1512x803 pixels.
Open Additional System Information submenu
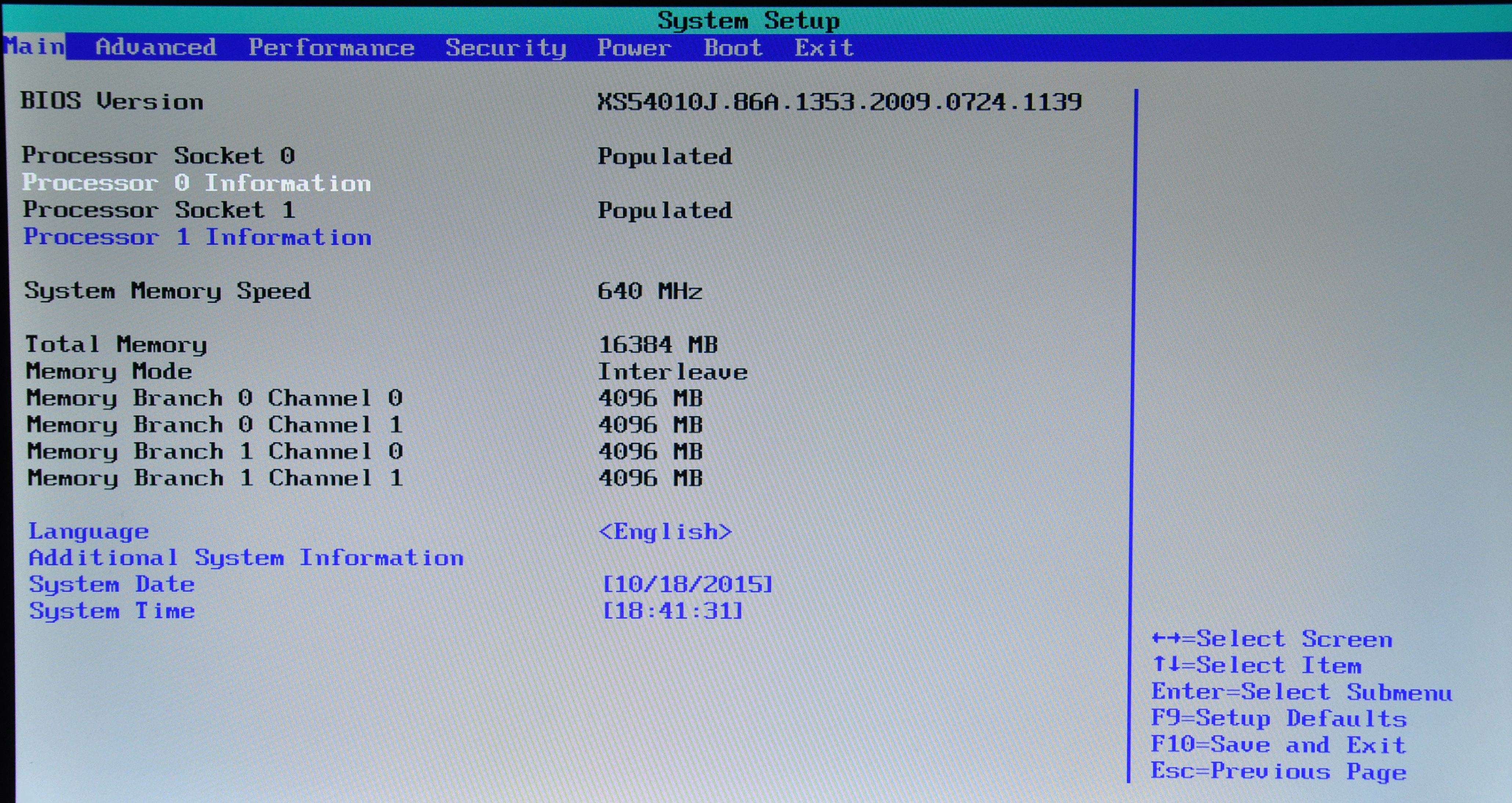tap(246, 557)
